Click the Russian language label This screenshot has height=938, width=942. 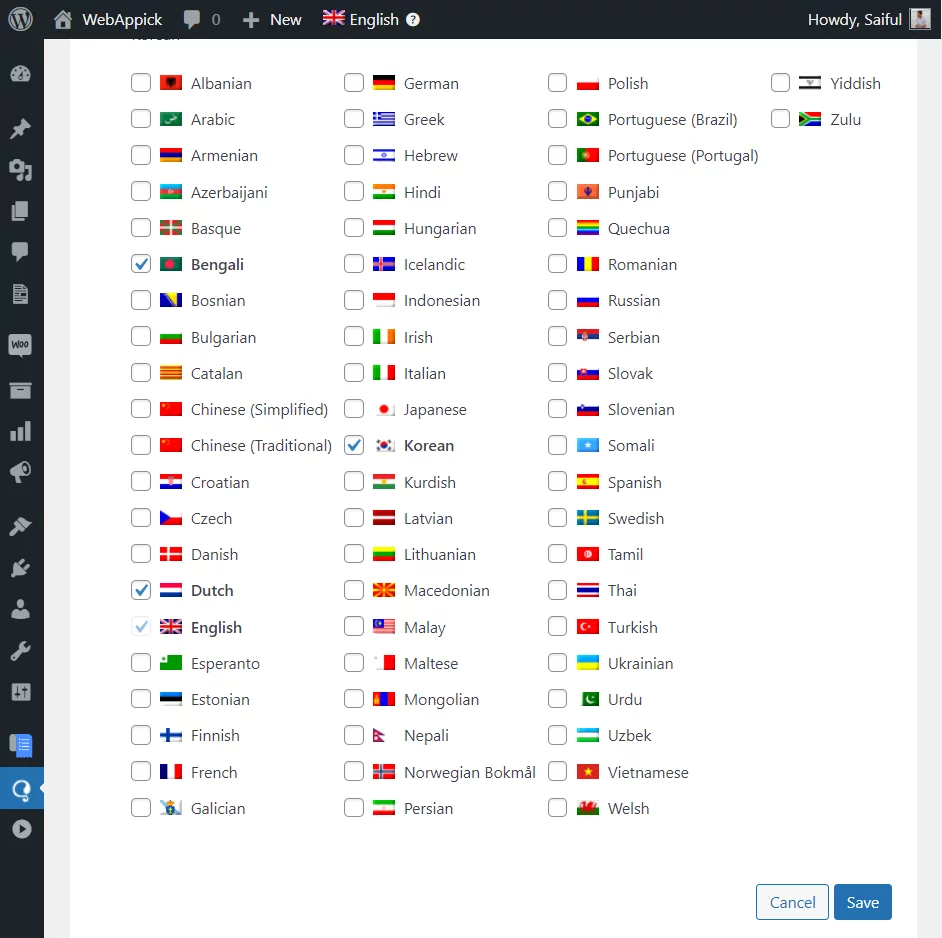tap(634, 300)
